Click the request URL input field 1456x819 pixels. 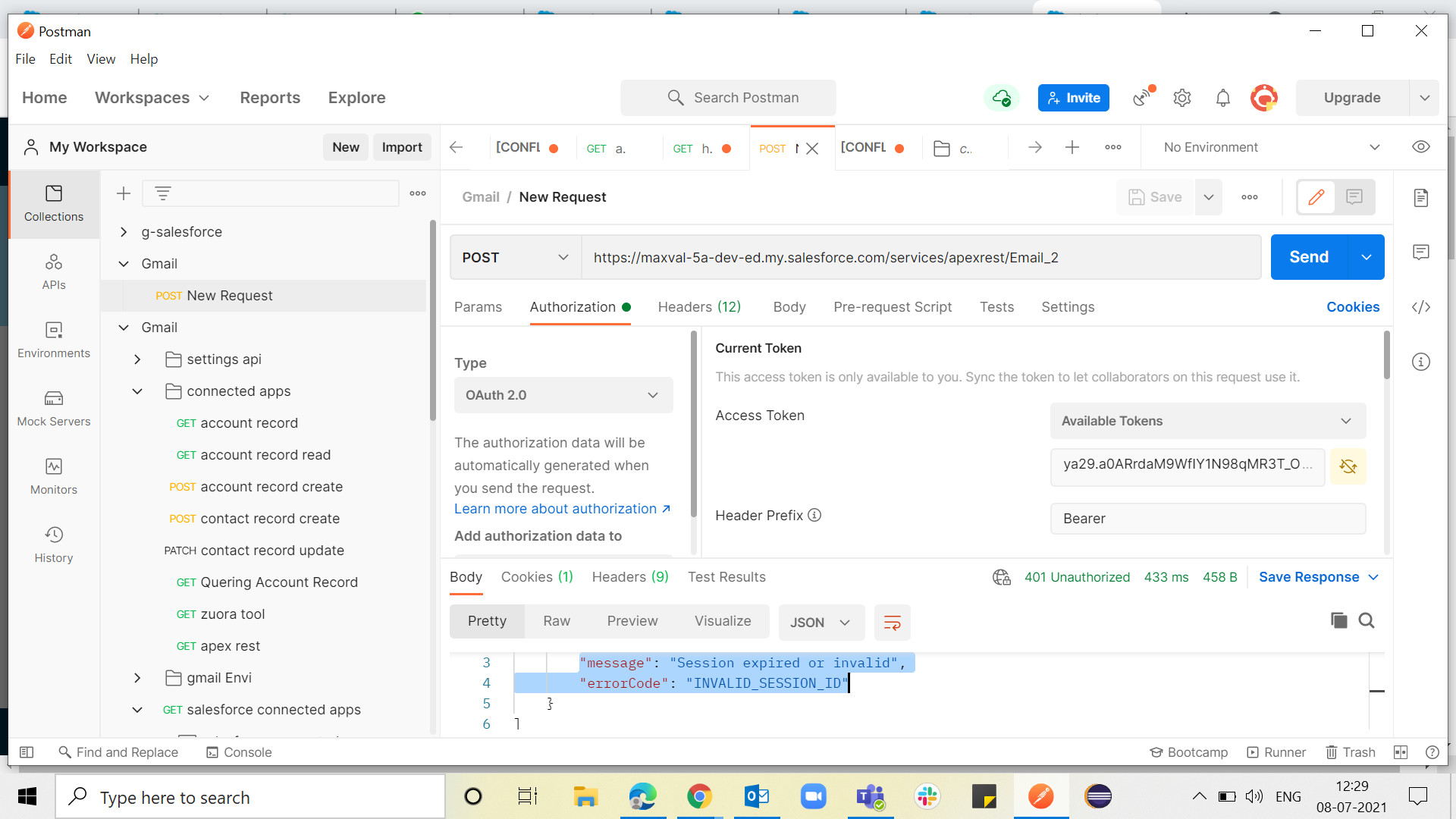tap(921, 258)
